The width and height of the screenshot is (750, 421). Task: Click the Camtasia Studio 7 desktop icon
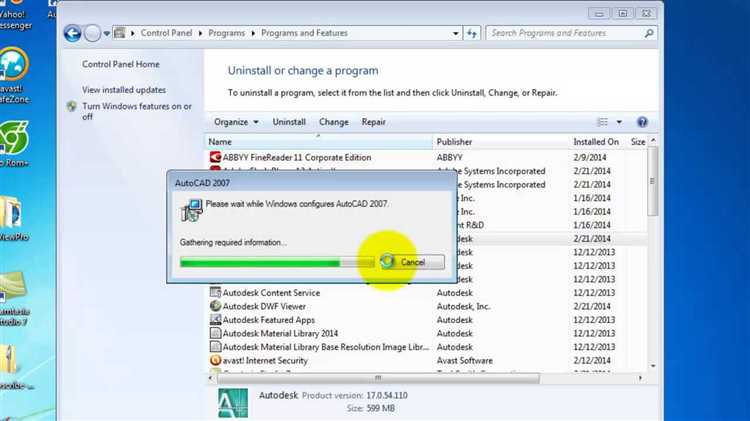click(13, 299)
